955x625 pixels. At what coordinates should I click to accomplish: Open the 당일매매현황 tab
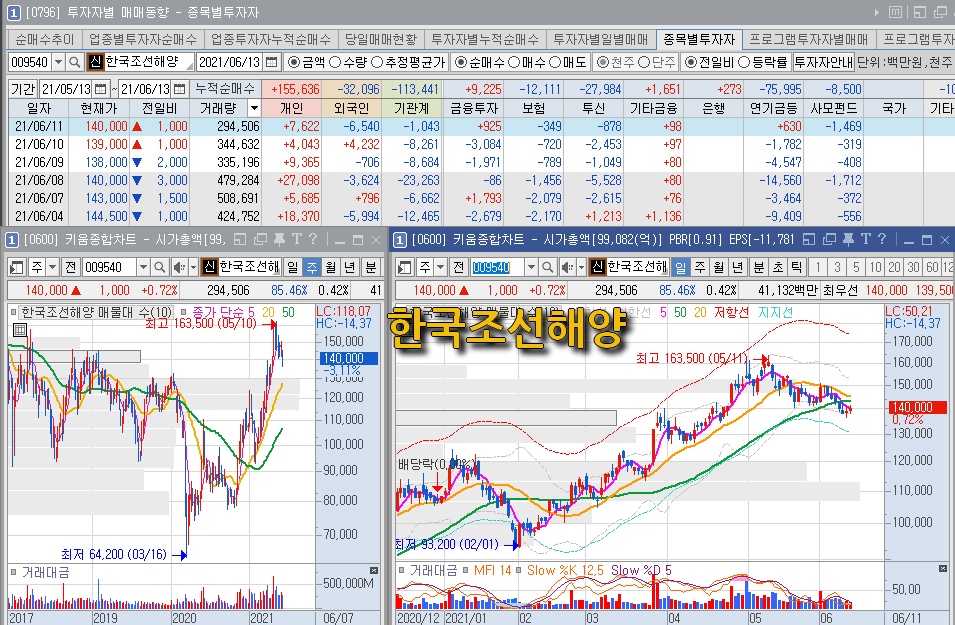pyautogui.click(x=381, y=40)
